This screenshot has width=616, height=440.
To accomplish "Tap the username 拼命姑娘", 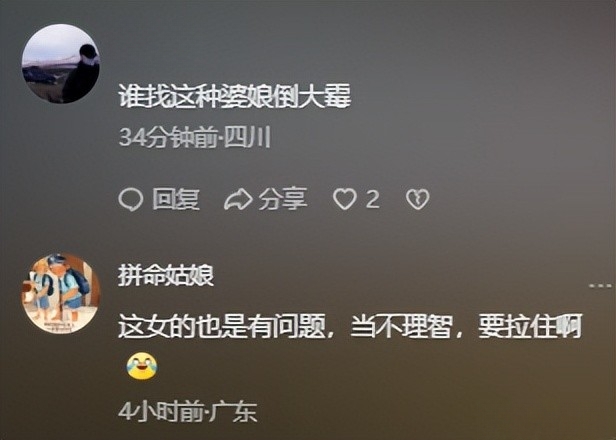I will point(166,275).
